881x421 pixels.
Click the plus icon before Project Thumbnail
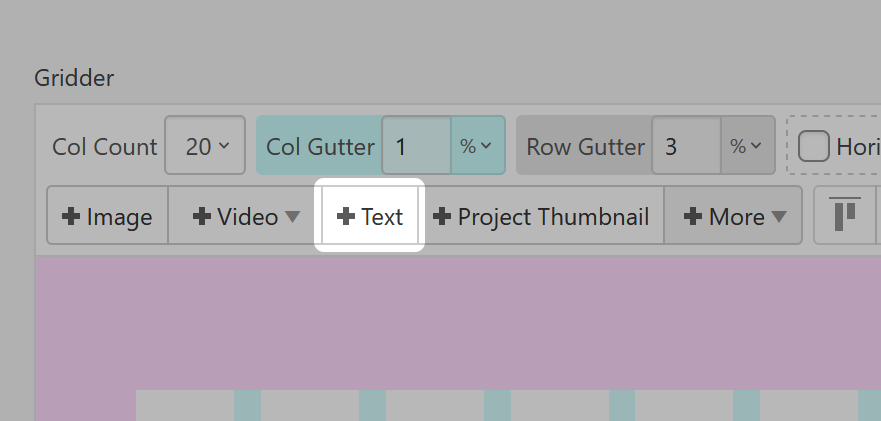point(442,217)
